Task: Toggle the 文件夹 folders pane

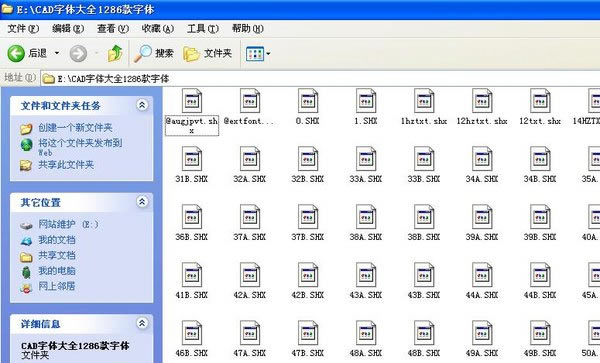Action: (x=207, y=53)
